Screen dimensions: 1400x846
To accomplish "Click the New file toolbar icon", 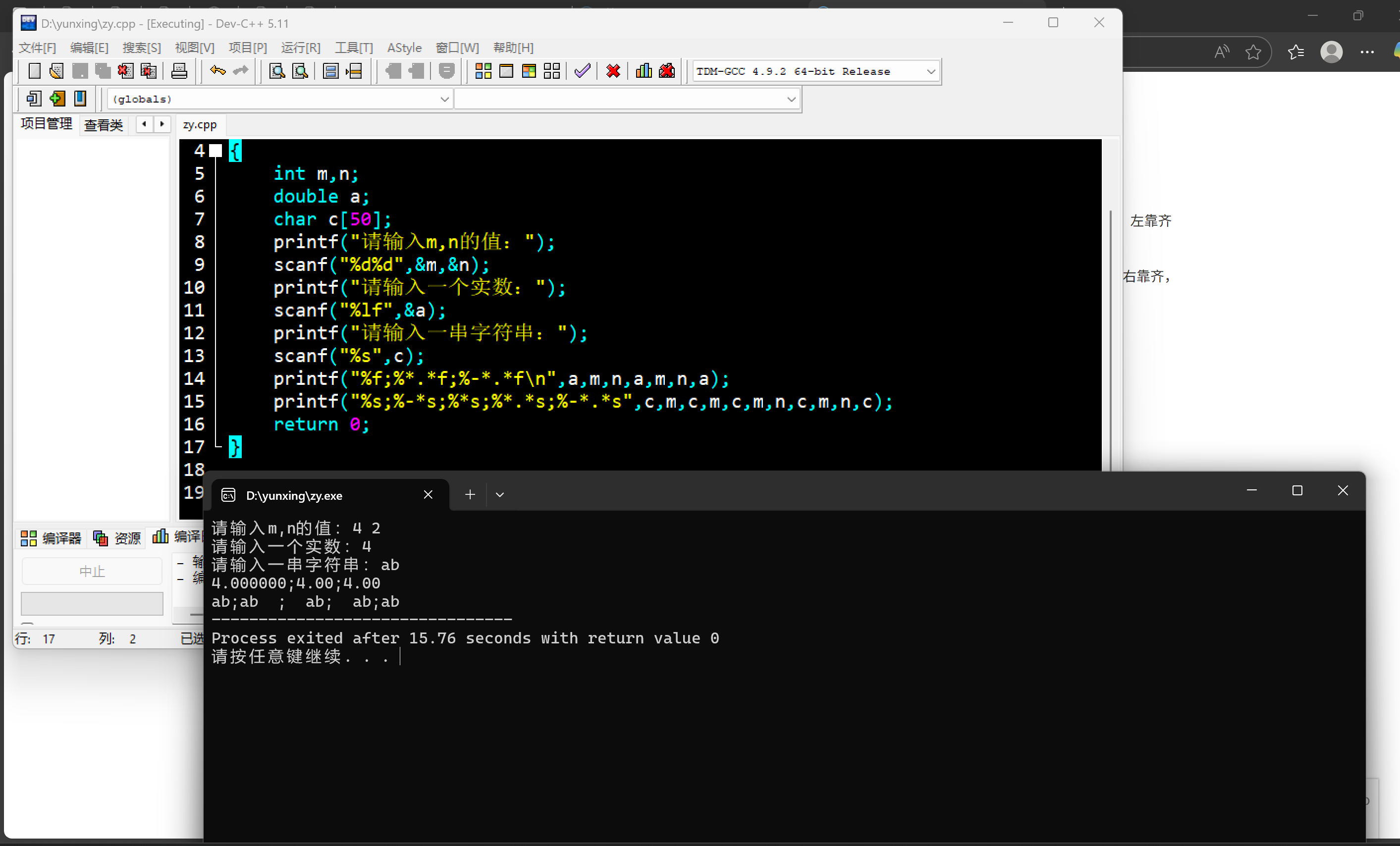I will click(x=34, y=71).
